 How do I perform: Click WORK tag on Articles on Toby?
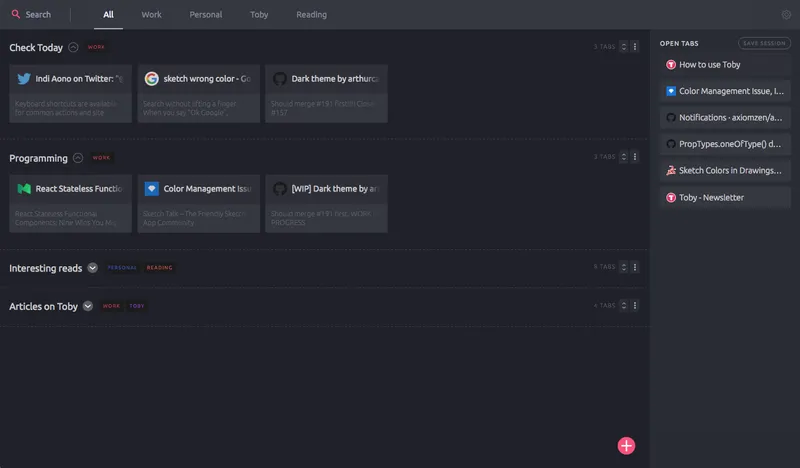tap(111, 306)
